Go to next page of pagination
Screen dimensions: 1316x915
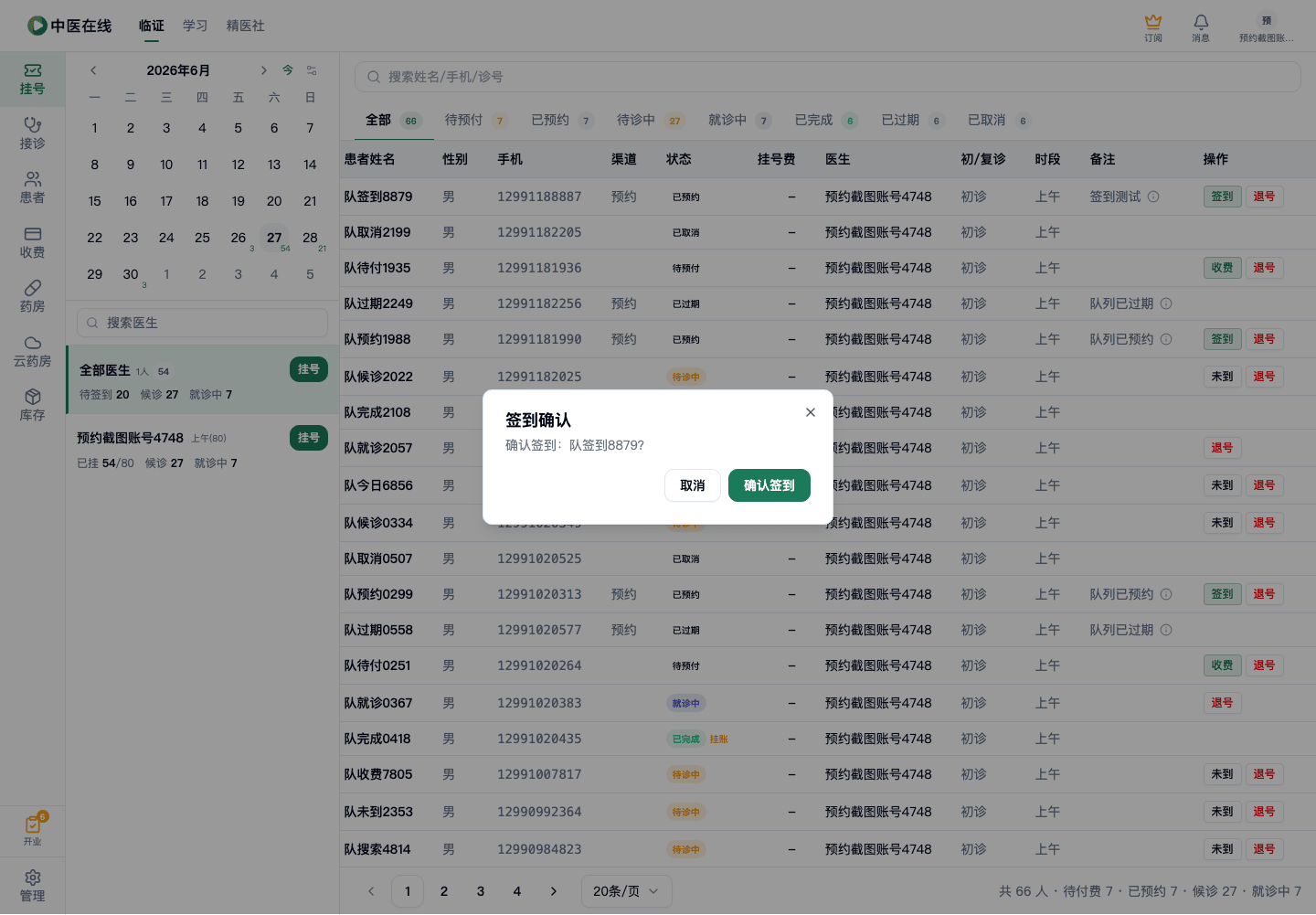pos(553,891)
